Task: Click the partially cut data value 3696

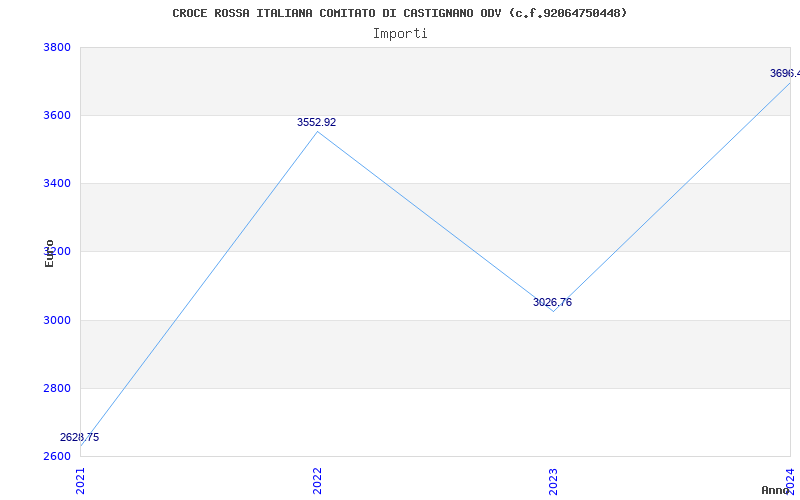Action: click(785, 73)
